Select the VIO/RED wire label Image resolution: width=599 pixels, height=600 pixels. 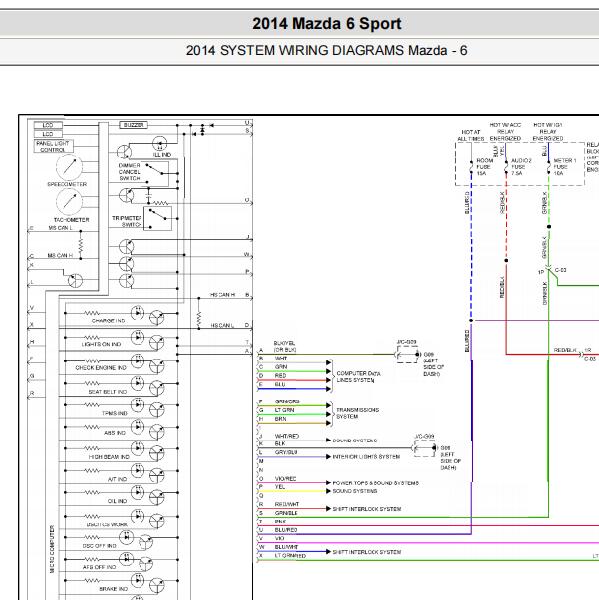point(286,479)
